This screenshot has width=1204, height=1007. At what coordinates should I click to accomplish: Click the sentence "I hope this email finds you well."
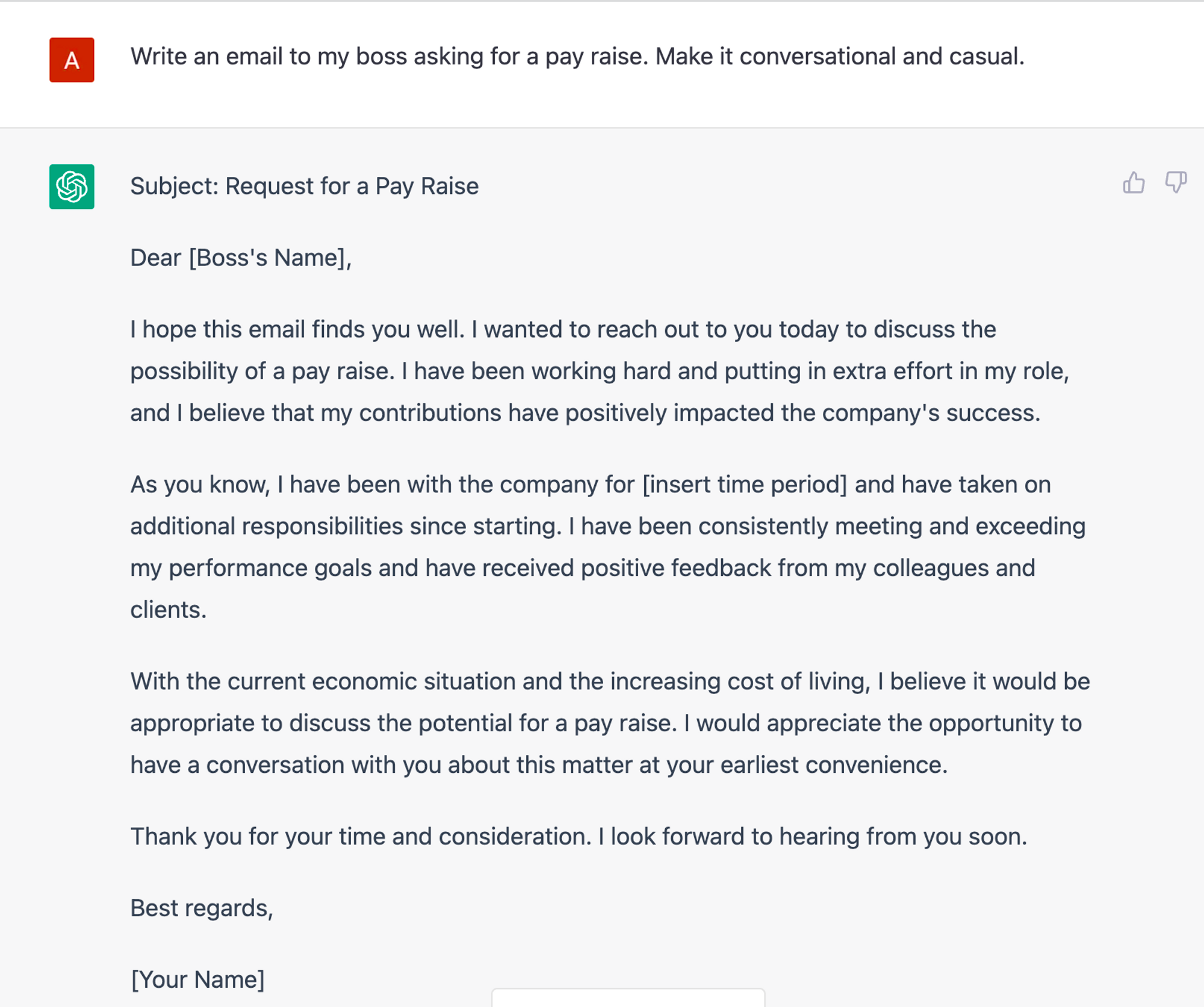pyautogui.click(x=297, y=330)
